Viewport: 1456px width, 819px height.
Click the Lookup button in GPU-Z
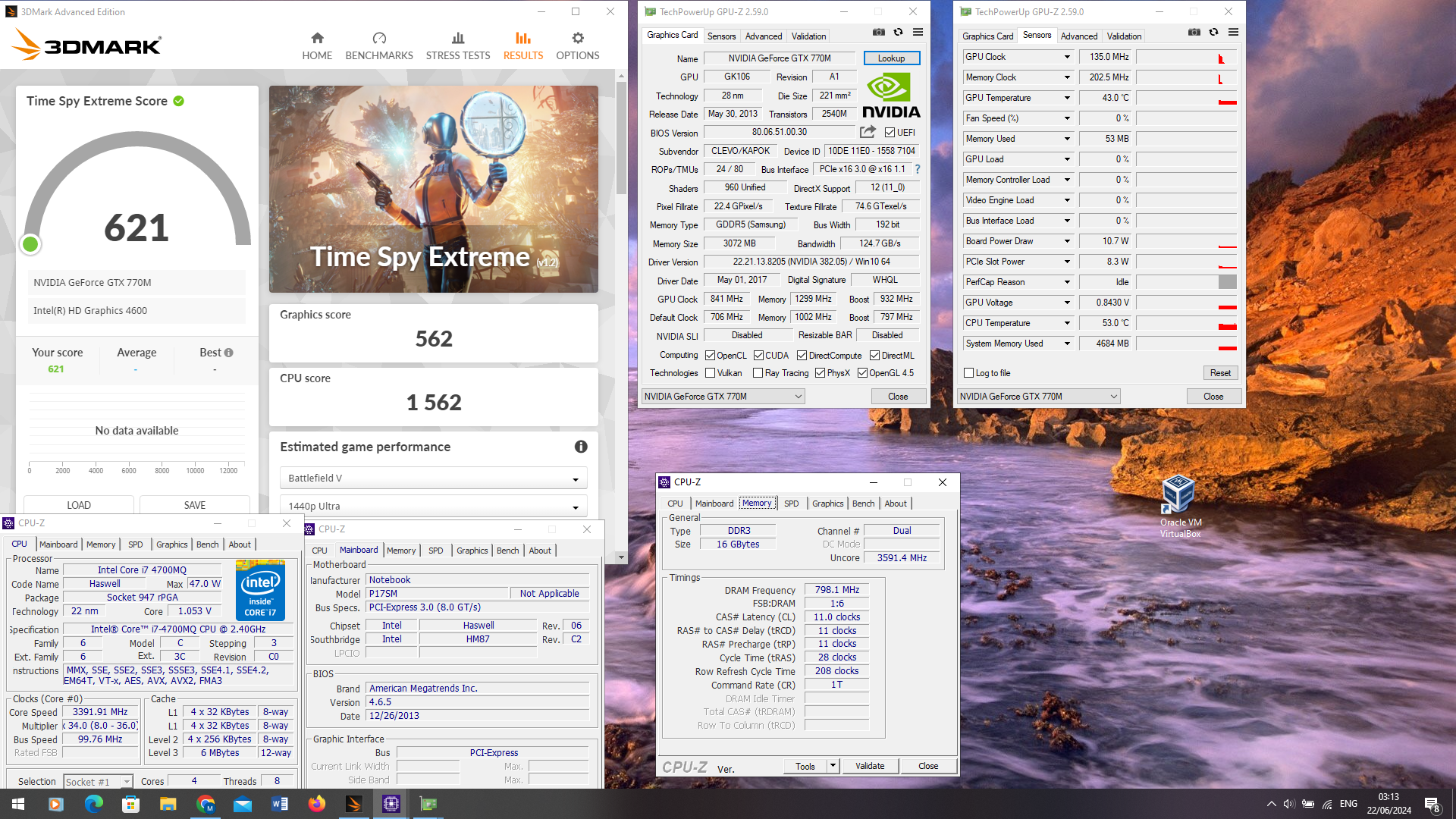(891, 58)
